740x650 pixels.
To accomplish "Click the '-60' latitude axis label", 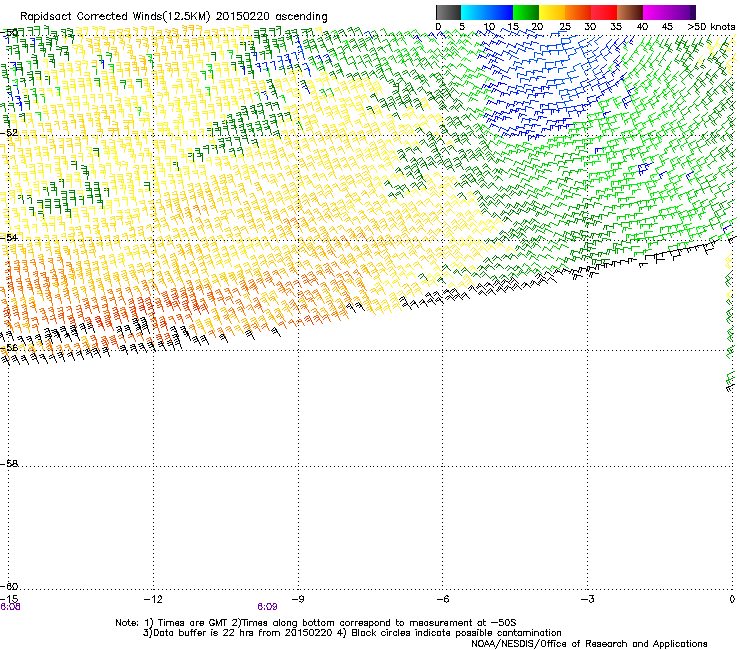I will click(9, 586).
